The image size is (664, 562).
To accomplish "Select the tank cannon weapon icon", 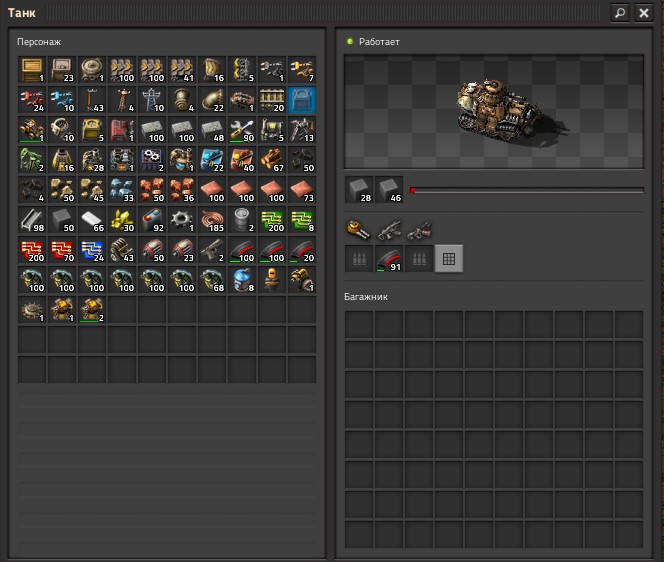I will (359, 230).
